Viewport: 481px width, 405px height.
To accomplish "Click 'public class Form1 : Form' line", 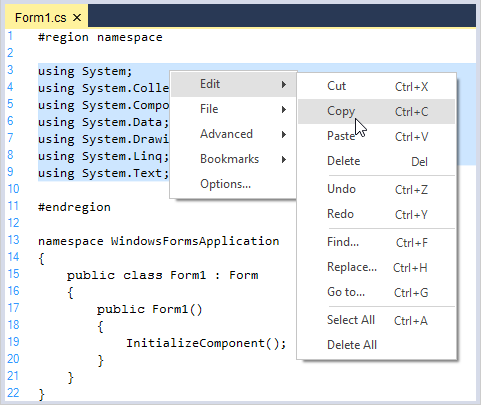I will (x=162, y=275).
